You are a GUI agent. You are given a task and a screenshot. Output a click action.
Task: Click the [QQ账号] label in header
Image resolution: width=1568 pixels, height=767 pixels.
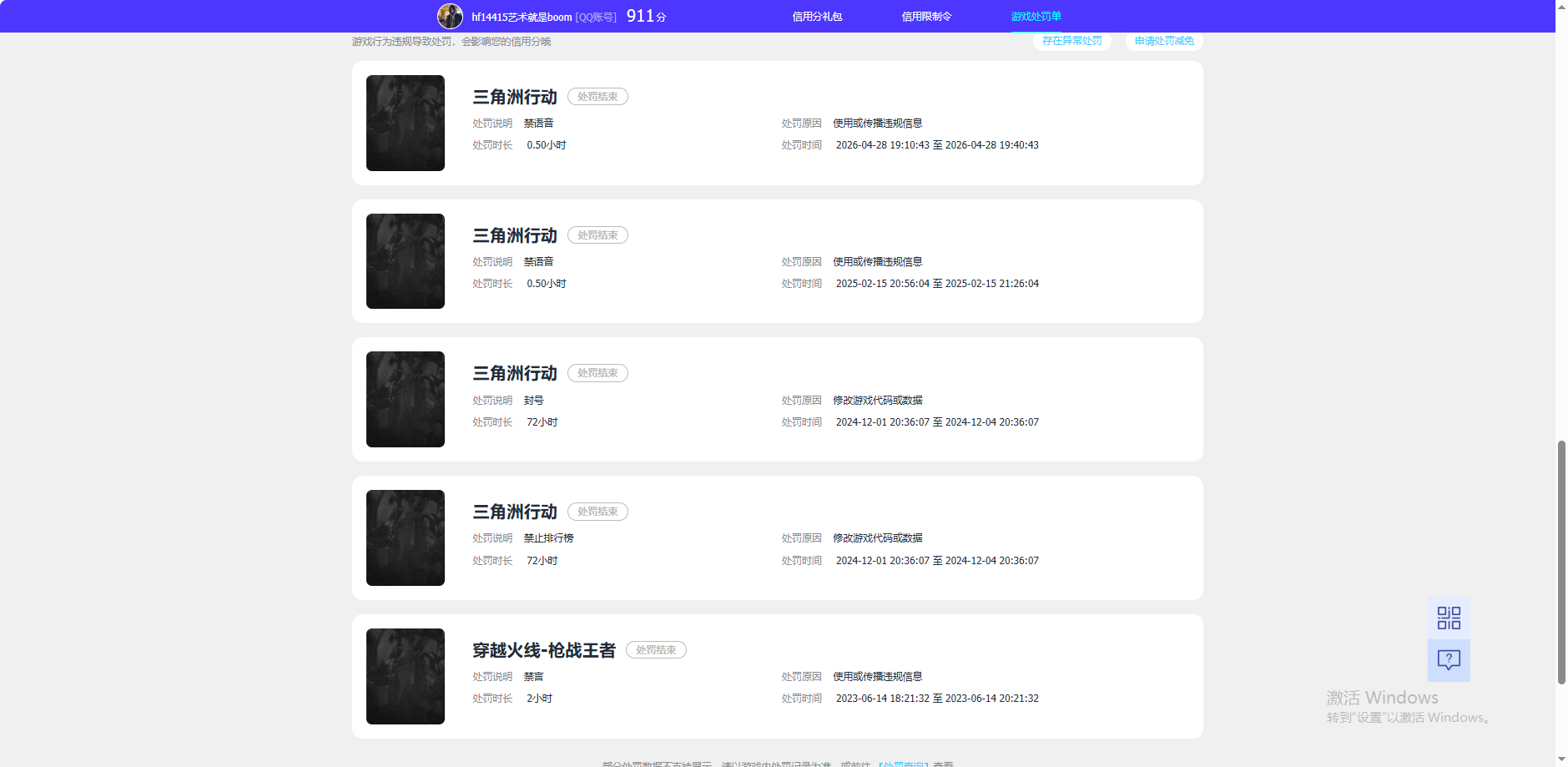596,17
